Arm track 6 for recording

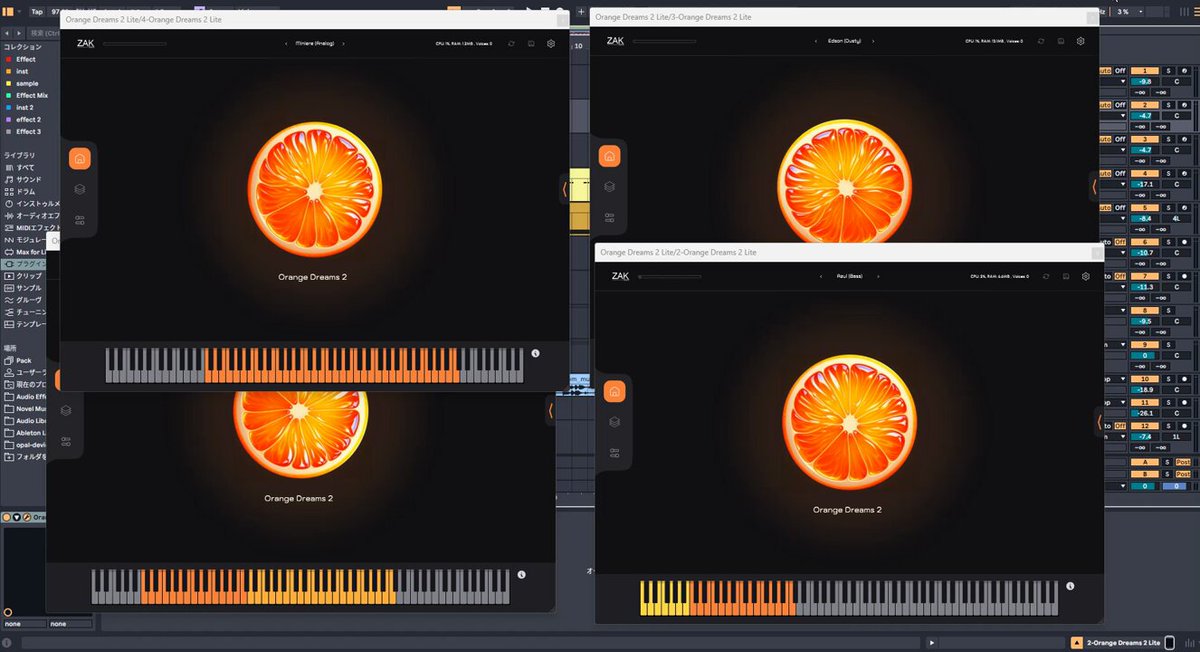pyautogui.click(x=1184, y=241)
